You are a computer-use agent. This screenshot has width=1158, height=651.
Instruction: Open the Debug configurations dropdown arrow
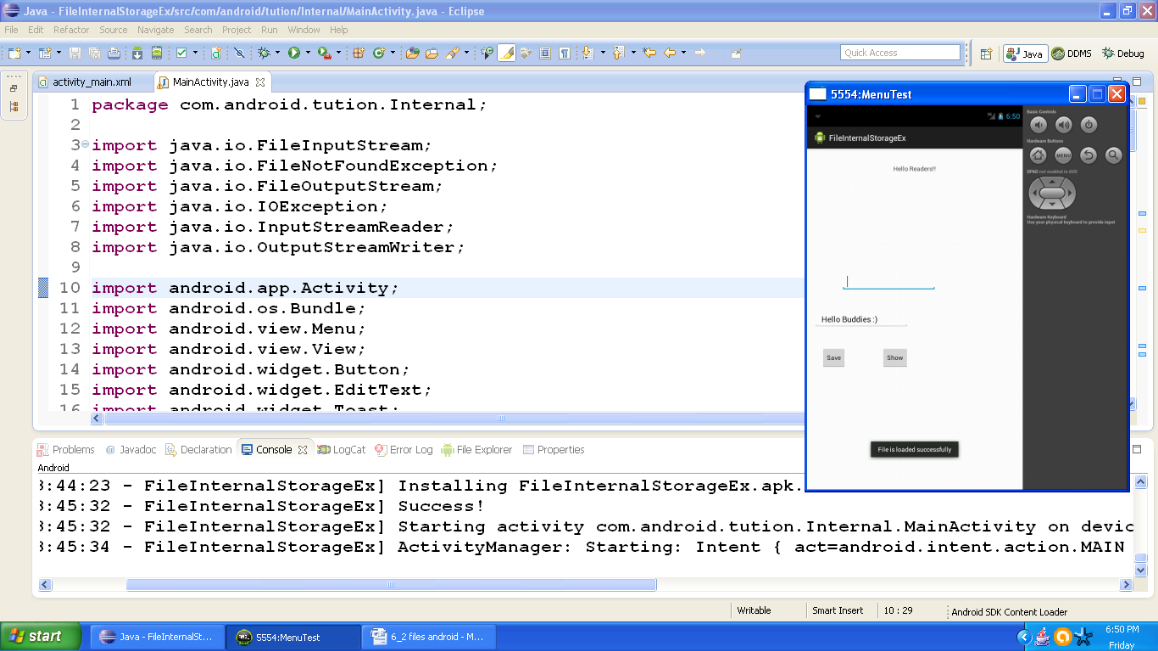pyautogui.click(x=278, y=53)
